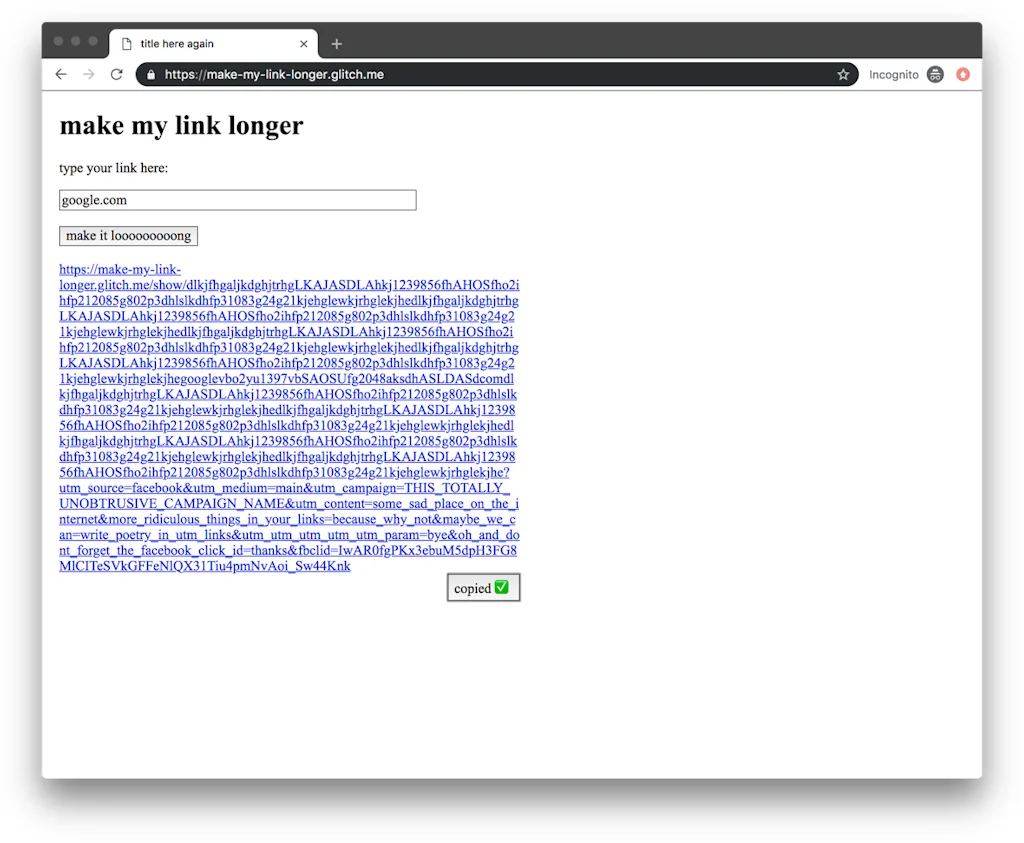
Task: Click the Incognito label text
Action: tap(894, 74)
